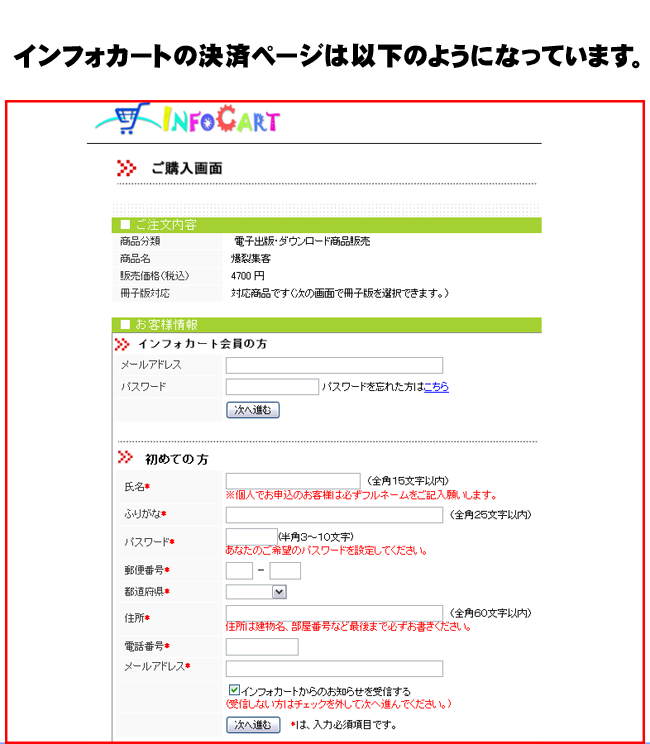Click the 商品分類 row label
The width and height of the screenshot is (650, 744).
tap(140, 242)
